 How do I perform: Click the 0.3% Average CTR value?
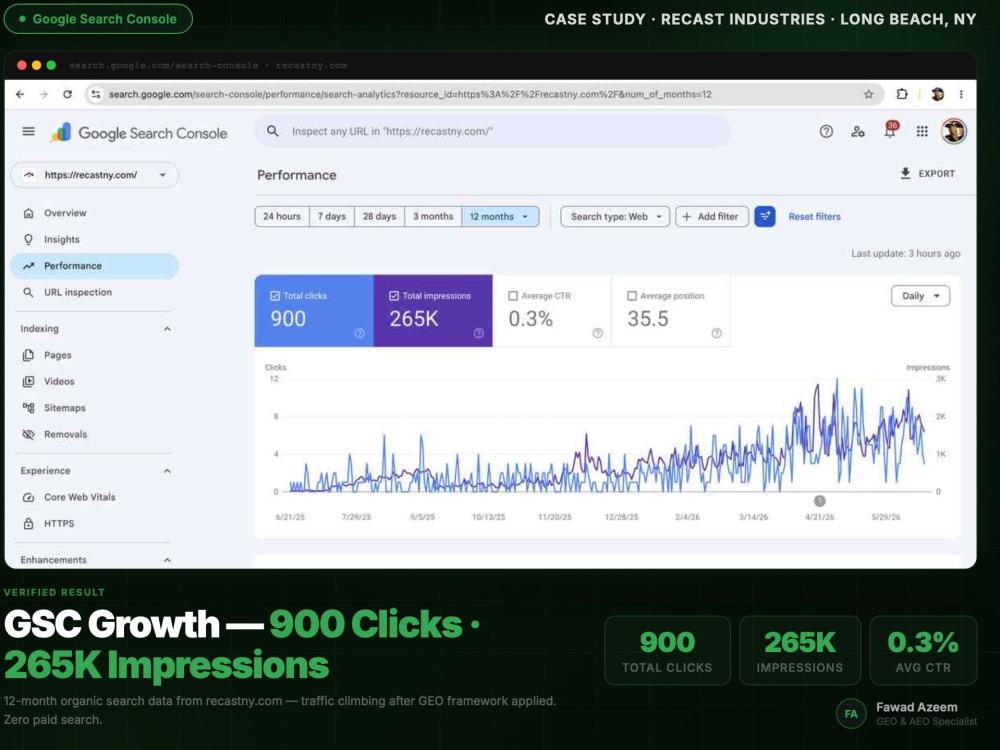531,319
